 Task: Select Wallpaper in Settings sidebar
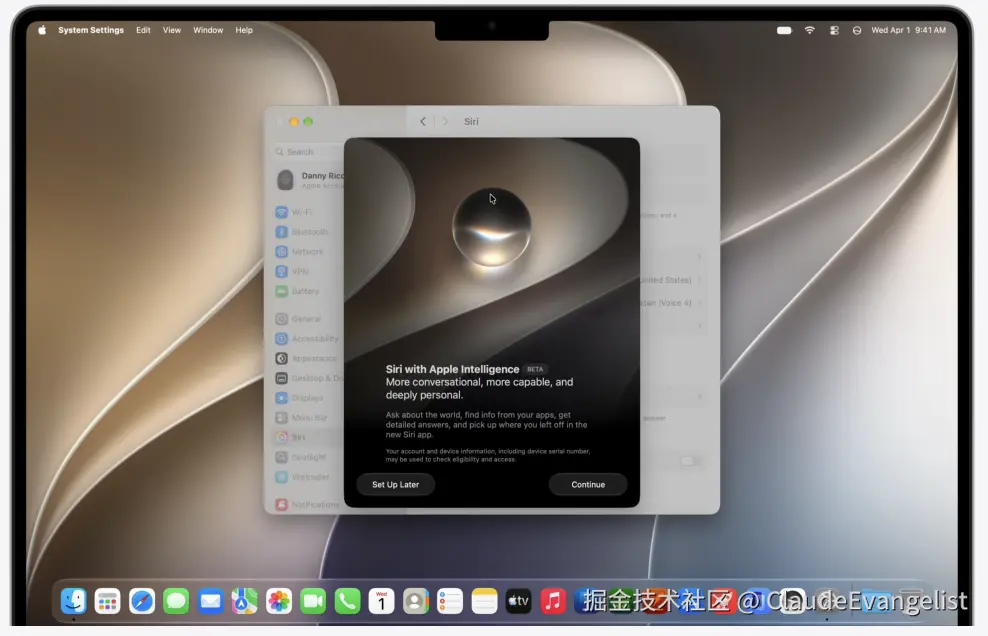pyautogui.click(x=309, y=477)
